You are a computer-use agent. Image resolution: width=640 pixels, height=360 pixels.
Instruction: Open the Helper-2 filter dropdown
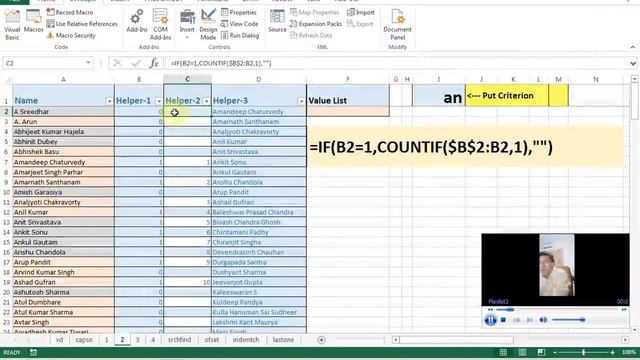207,101
